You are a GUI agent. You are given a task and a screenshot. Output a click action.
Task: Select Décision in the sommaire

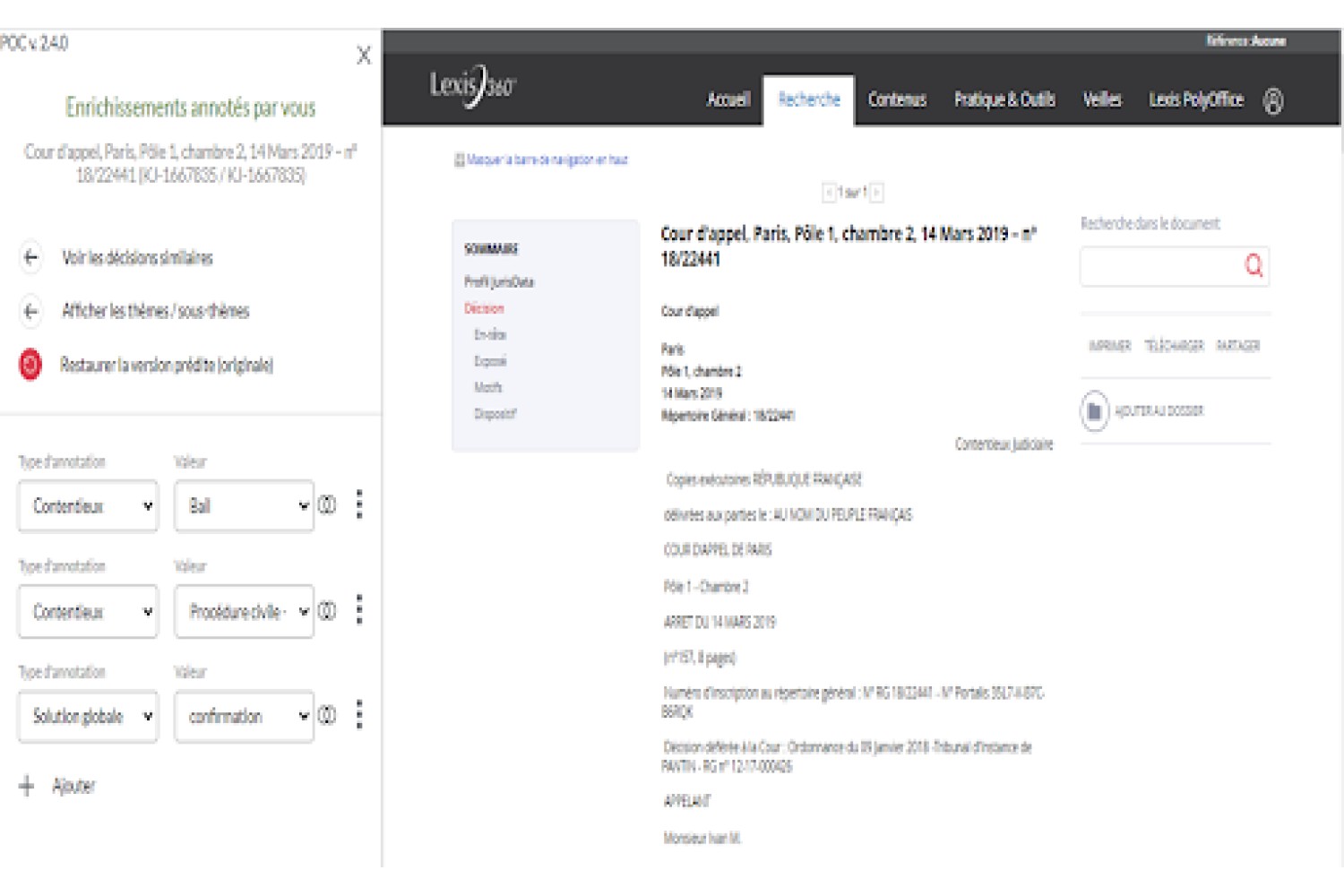coord(484,308)
